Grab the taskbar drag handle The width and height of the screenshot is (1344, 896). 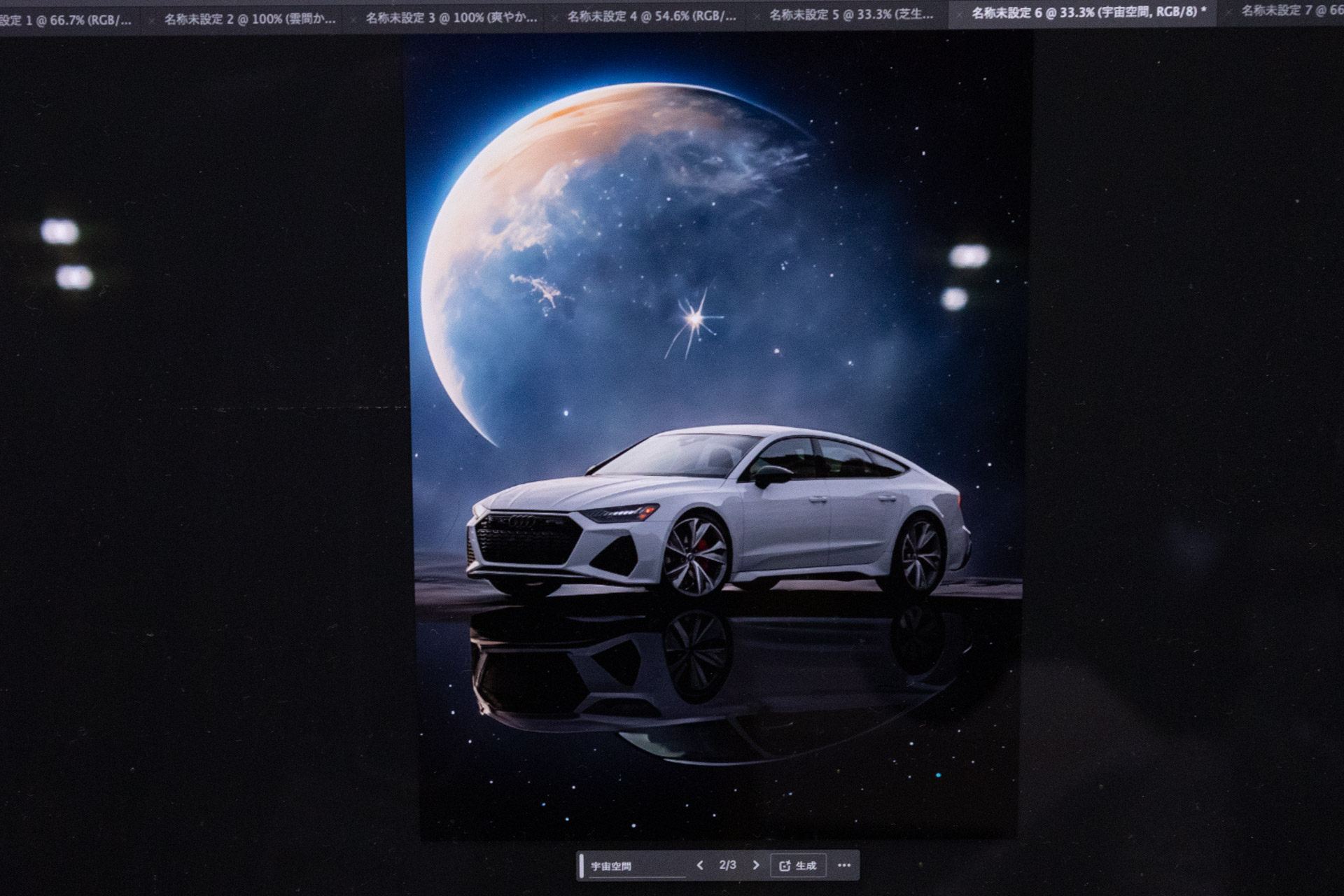click(x=581, y=866)
